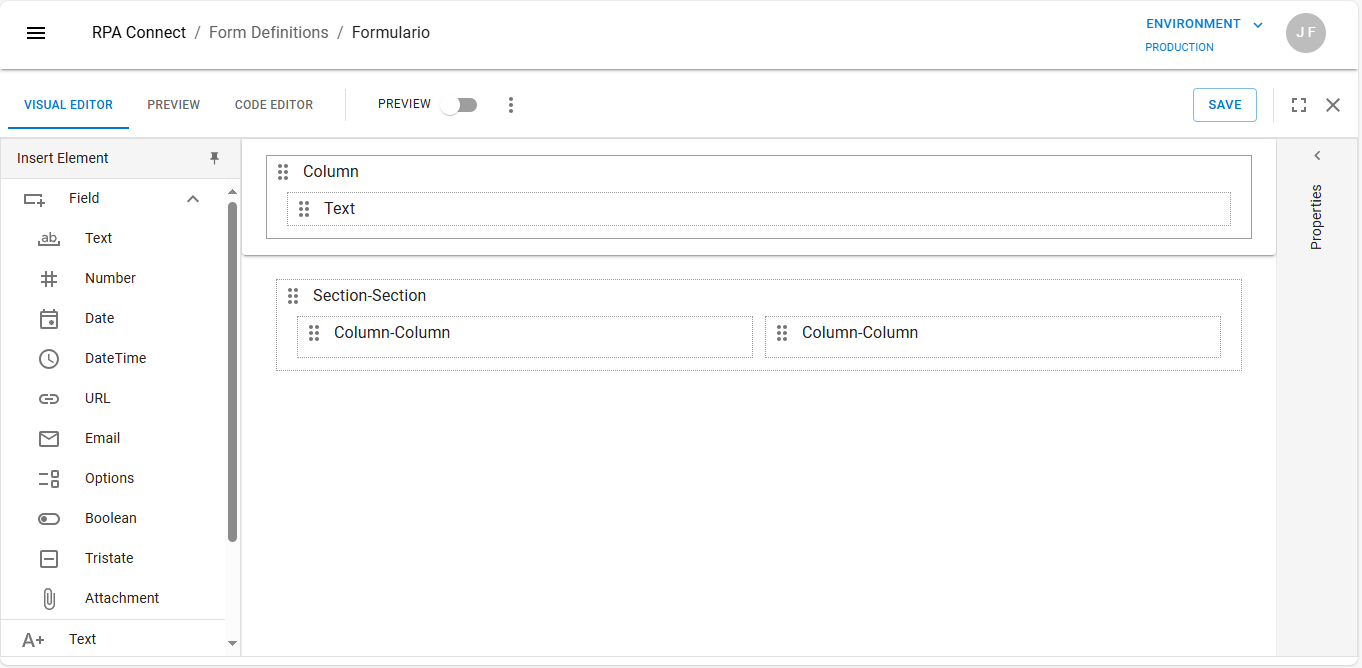This screenshot has height=668, width=1362.
Task: Choose the Attachment paperclip element
Action: pos(49,598)
